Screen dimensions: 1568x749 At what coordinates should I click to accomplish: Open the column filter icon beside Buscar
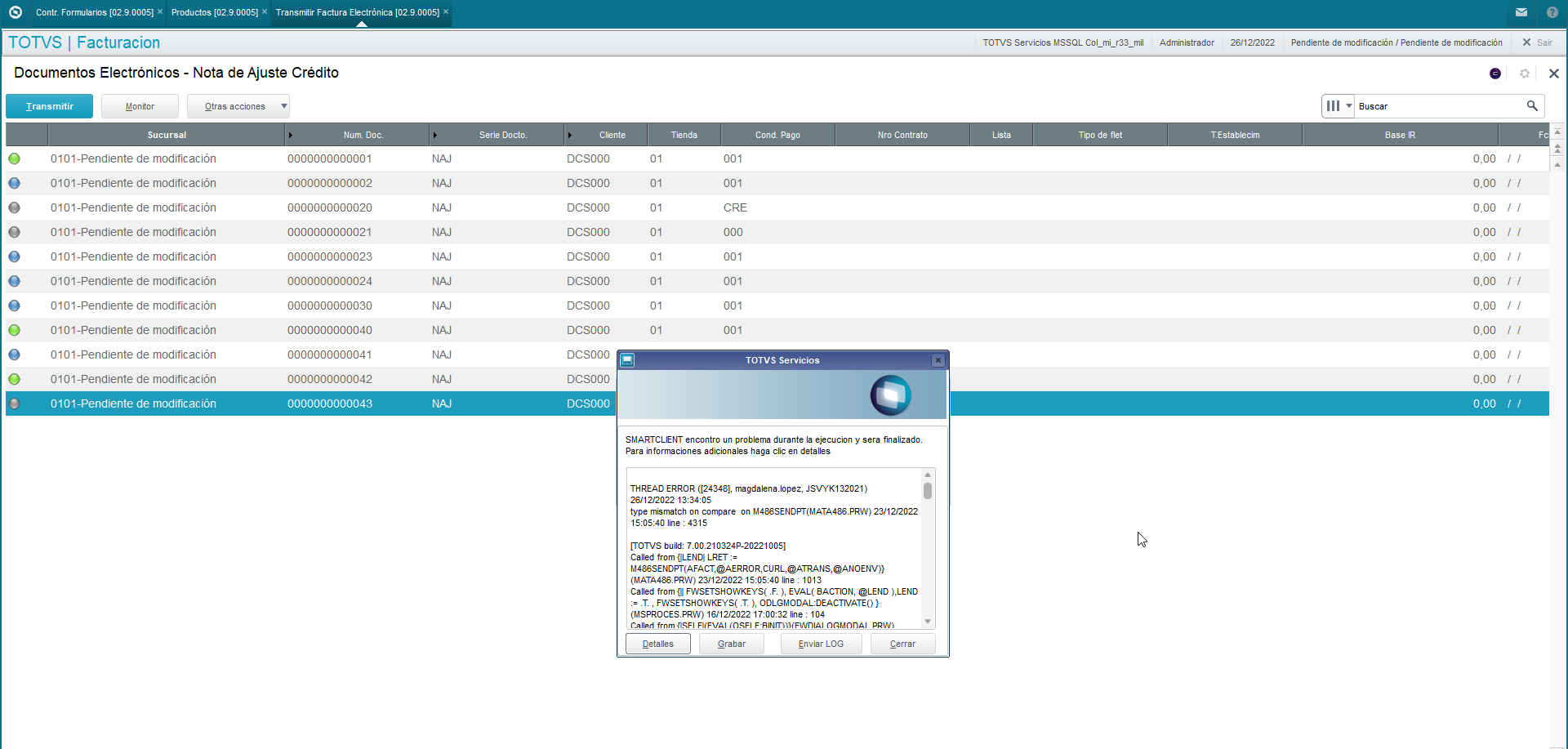pyautogui.click(x=1333, y=106)
